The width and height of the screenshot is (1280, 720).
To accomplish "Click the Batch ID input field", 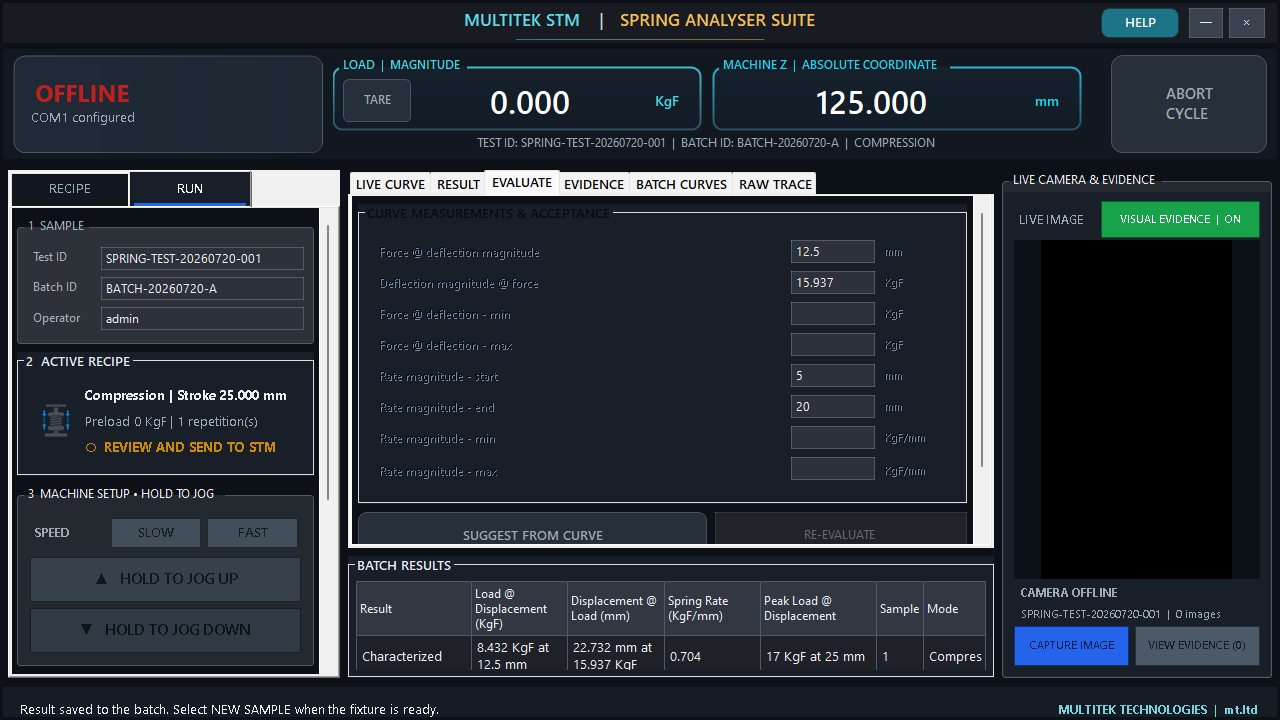I will pos(202,289).
